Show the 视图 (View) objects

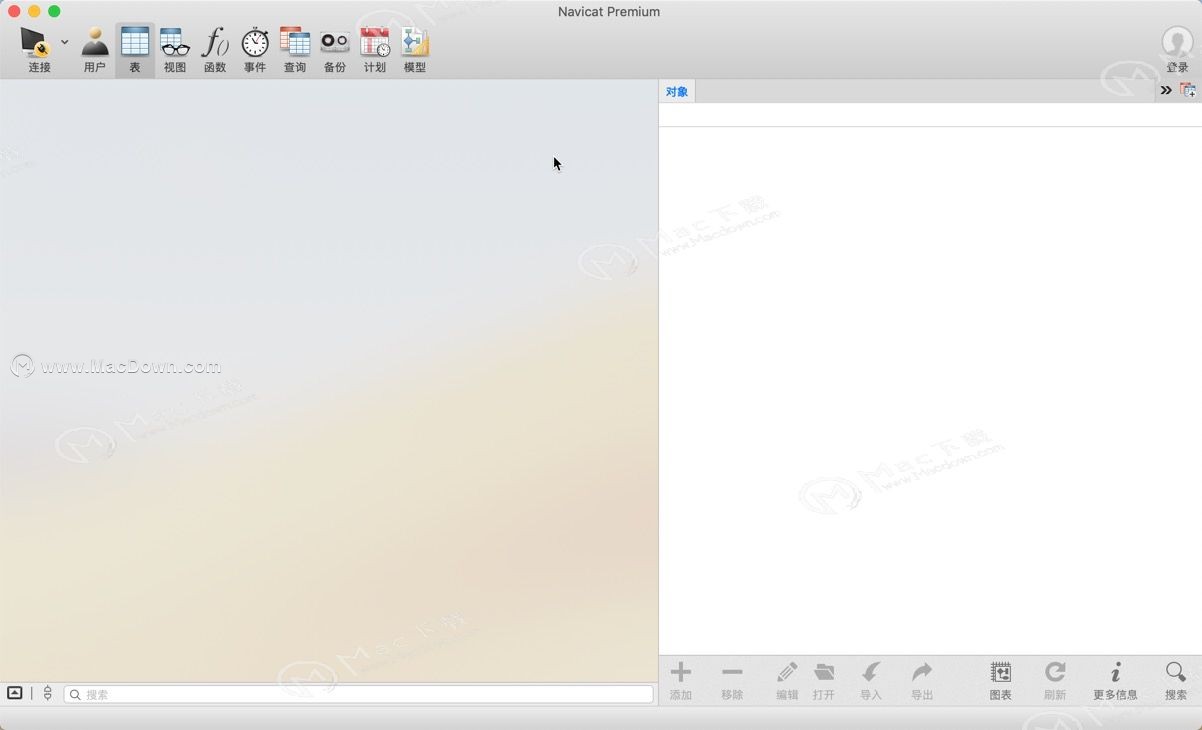click(x=175, y=50)
